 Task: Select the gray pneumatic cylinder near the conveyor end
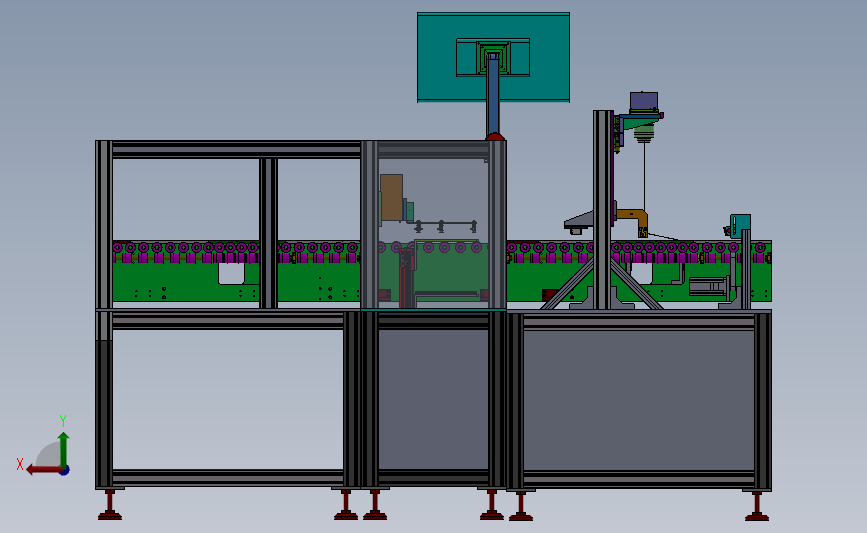[707, 287]
